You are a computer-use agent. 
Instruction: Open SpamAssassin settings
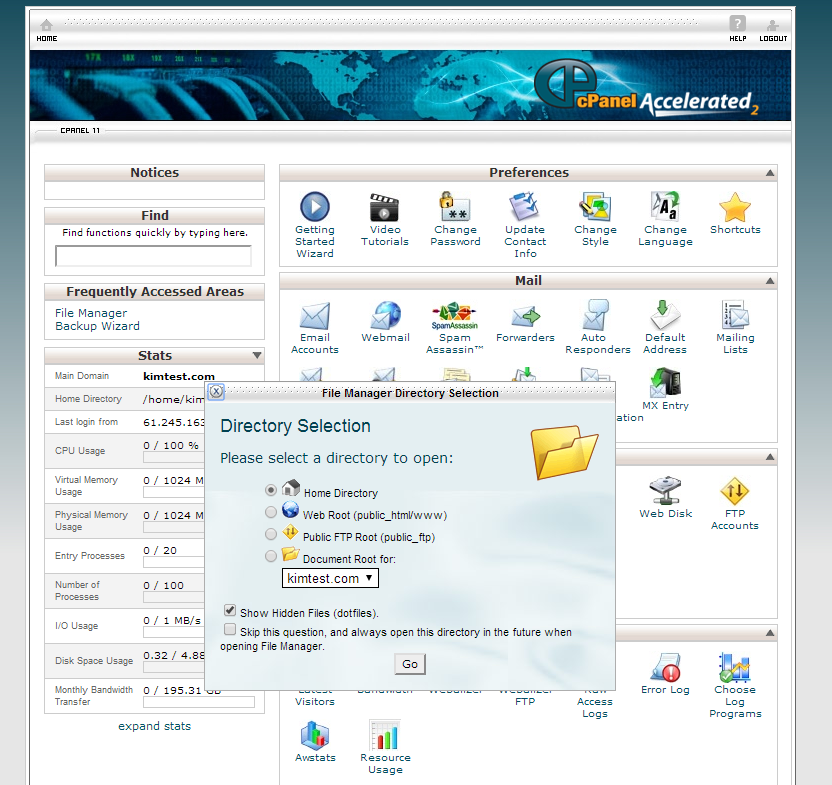pos(455,313)
